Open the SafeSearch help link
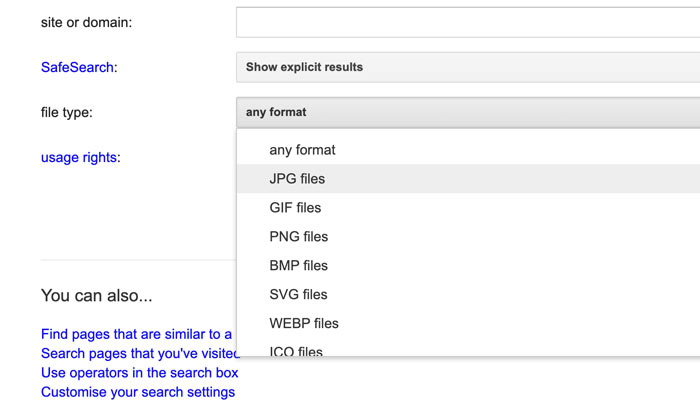The height and width of the screenshot is (420, 700). (x=77, y=67)
